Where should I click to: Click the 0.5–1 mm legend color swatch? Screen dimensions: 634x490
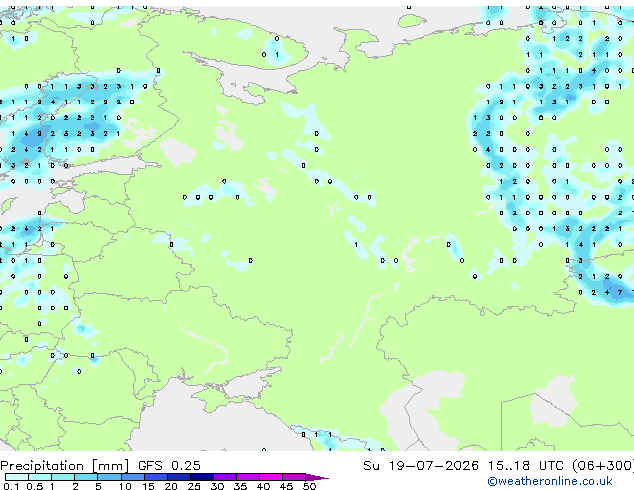click(x=40, y=477)
